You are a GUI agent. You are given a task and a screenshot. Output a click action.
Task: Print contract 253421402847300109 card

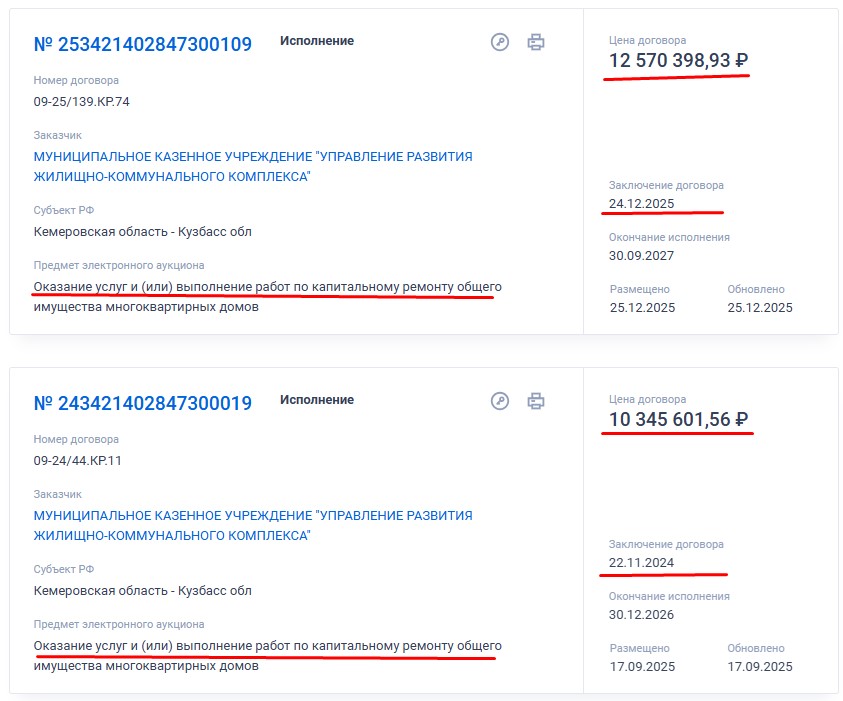point(535,42)
